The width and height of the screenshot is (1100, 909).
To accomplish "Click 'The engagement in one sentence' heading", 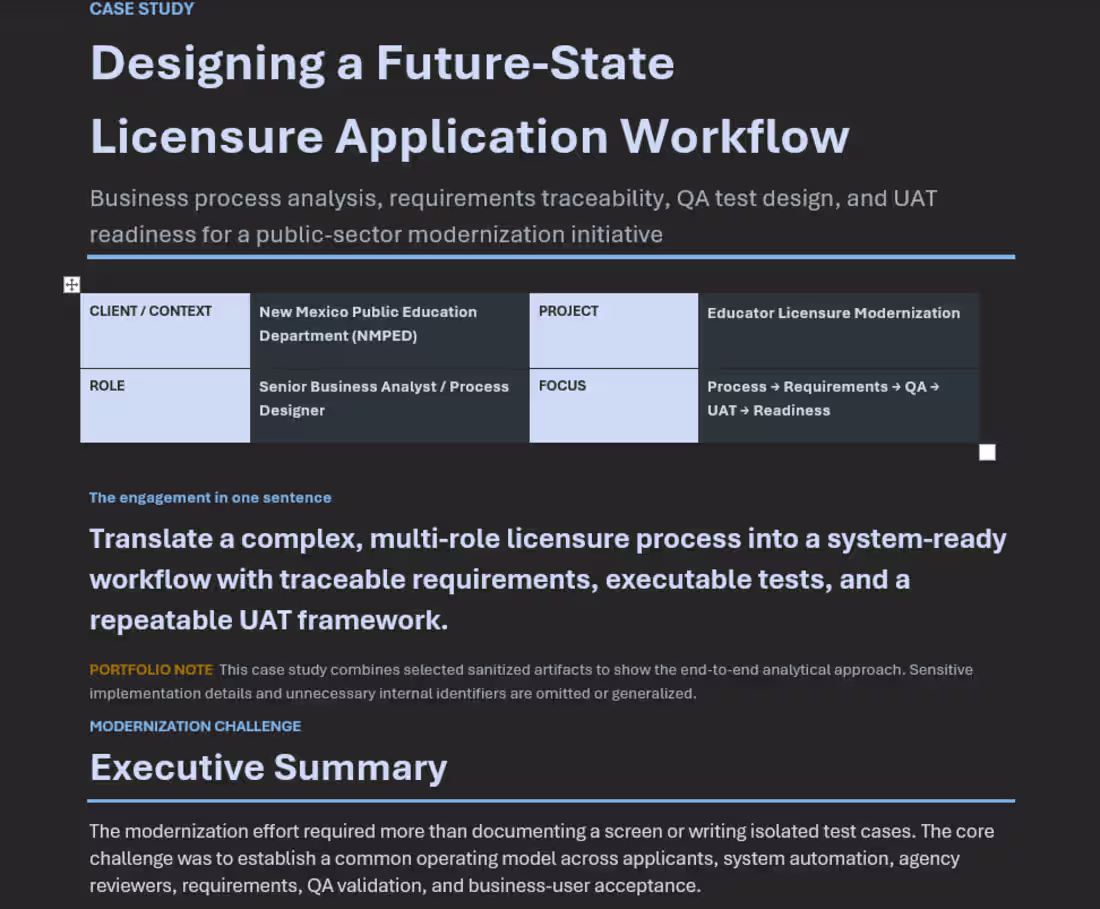I will tap(210, 497).
